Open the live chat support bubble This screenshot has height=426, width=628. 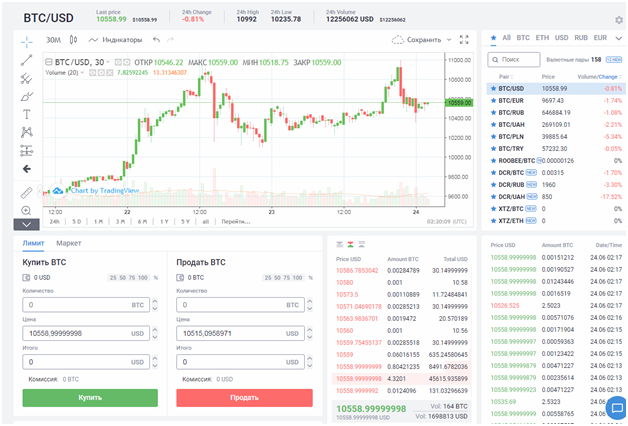(617, 408)
